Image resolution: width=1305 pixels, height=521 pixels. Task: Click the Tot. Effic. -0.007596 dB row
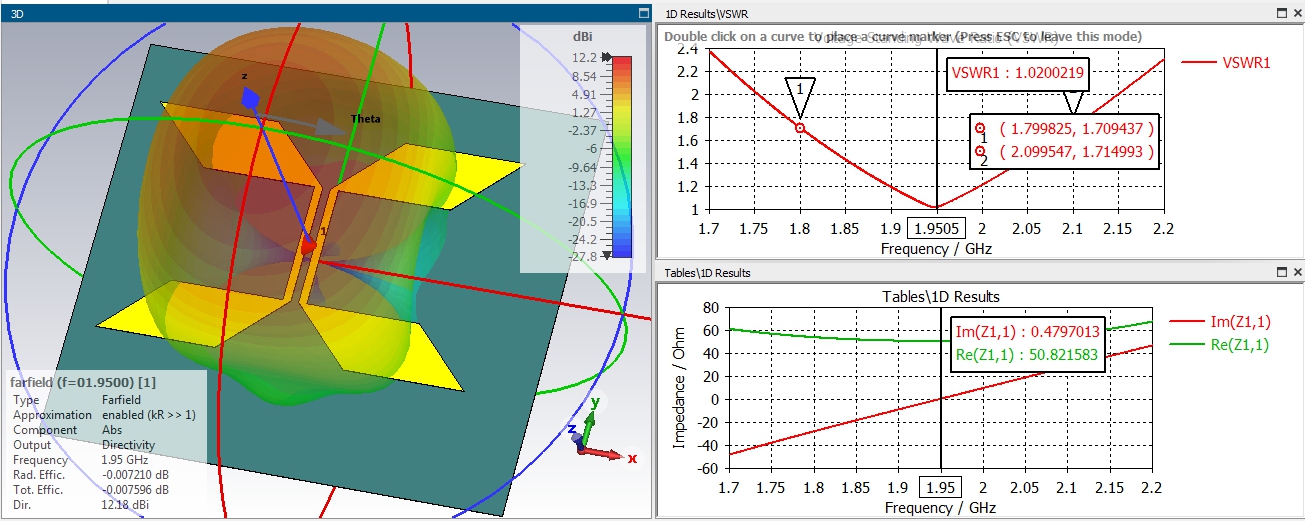(90, 490)
